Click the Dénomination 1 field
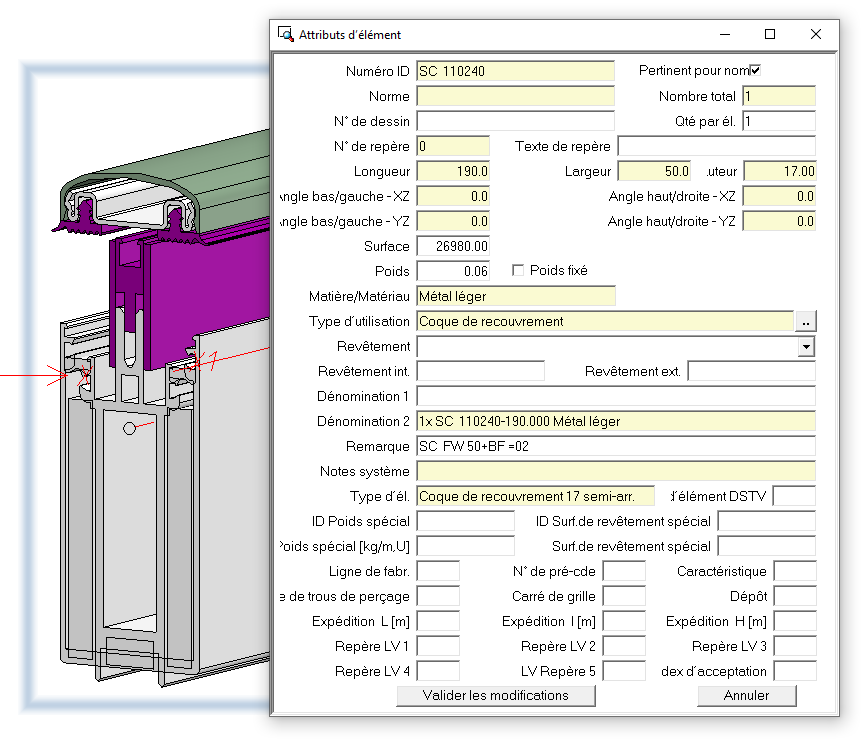864x742 pixels. click(615, 397)
